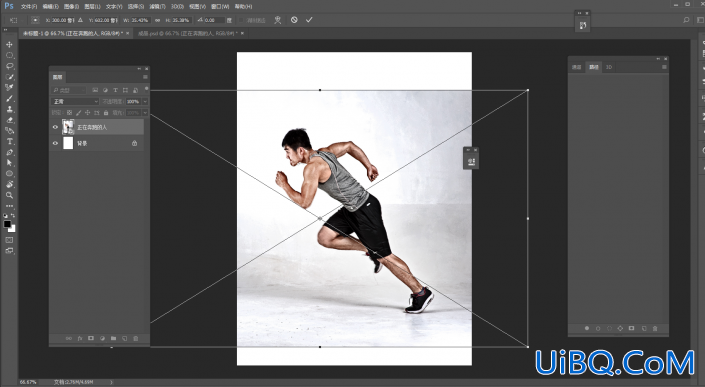
Task: Commit the transform with the checkmark
Action: [x=309, y=20]
